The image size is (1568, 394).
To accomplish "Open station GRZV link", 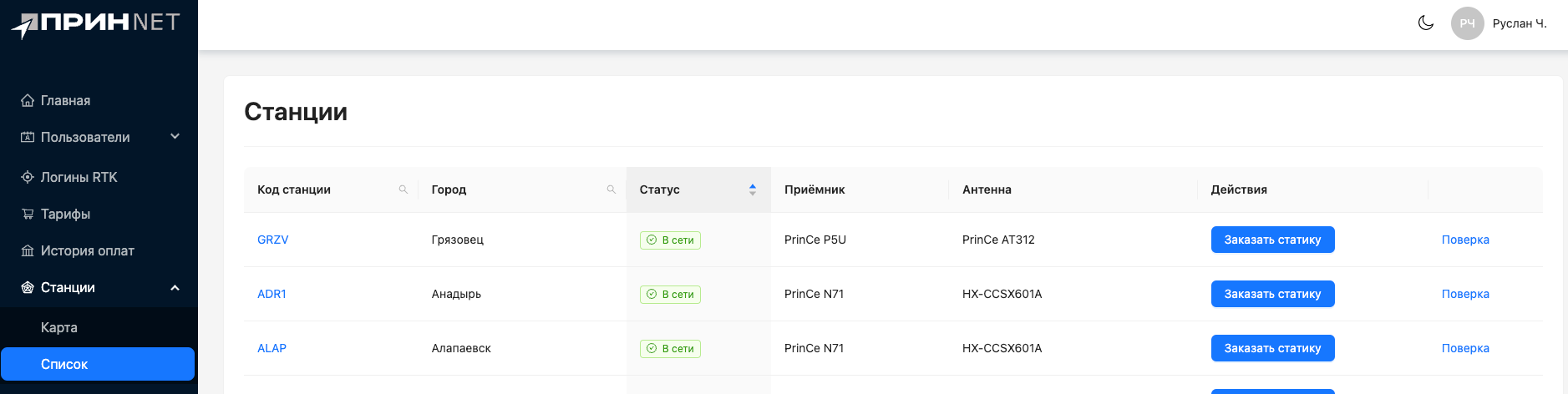I will coord(273,240).
